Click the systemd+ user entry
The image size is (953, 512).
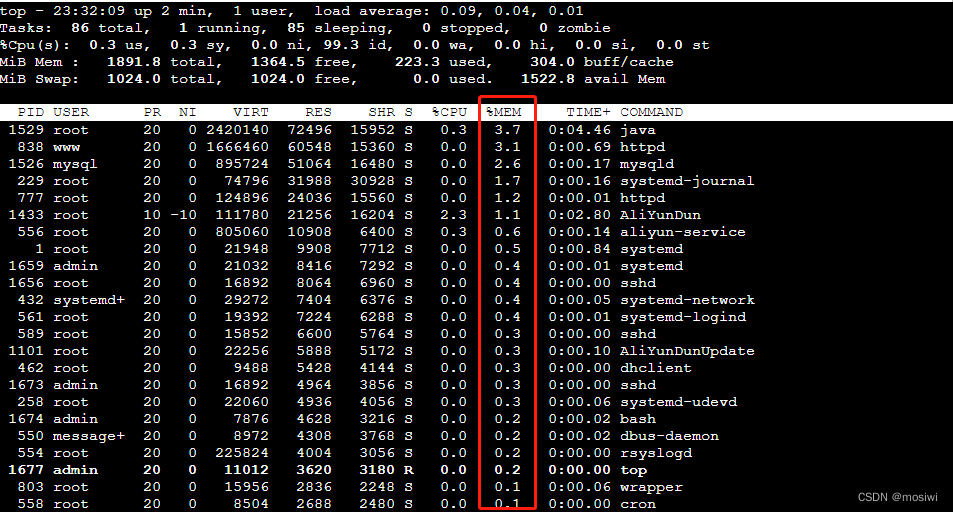tap(89, 300)
